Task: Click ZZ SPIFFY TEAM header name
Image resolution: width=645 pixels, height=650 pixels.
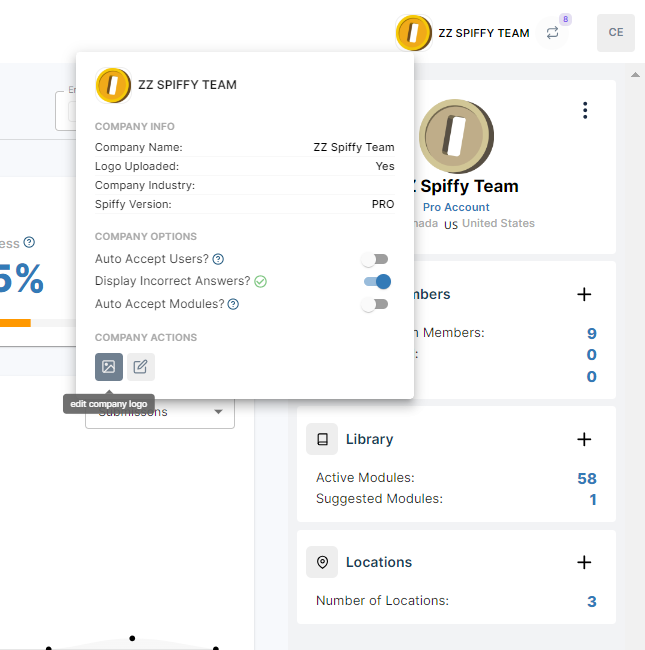Action: pos(484,33)
